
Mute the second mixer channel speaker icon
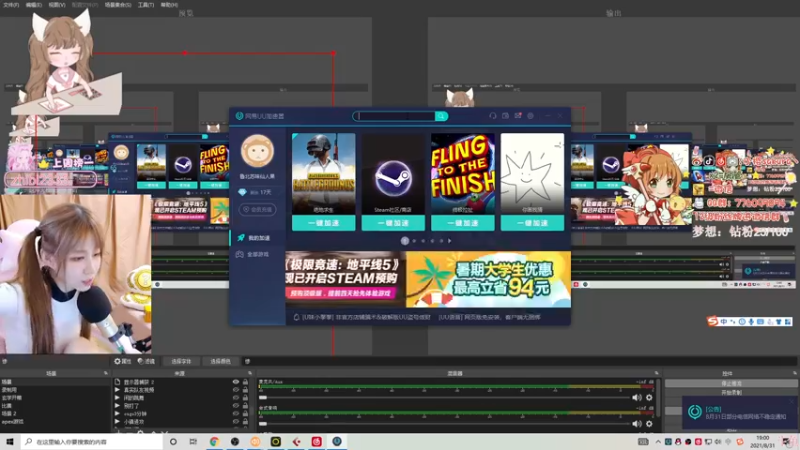pos(636,423)
